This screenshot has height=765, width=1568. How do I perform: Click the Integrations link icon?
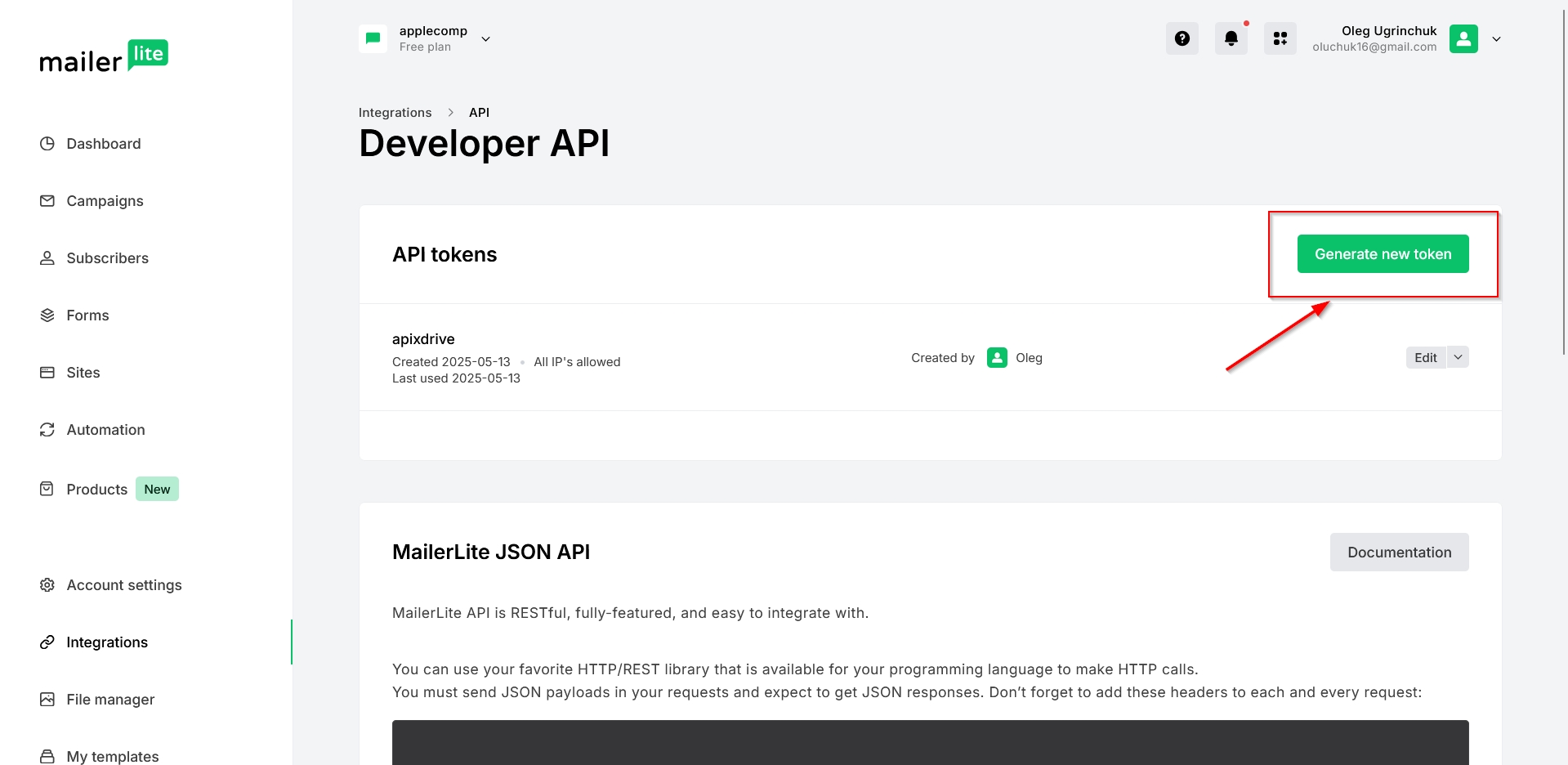tap(47, 642)
